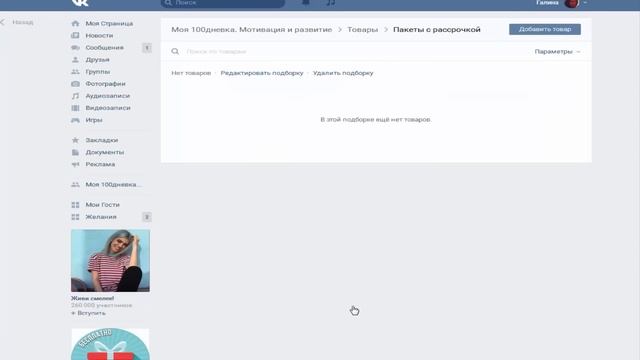
Task: Click the Сообщения unread counter badge
Action: pyautogui.click(x=147, y=48)
